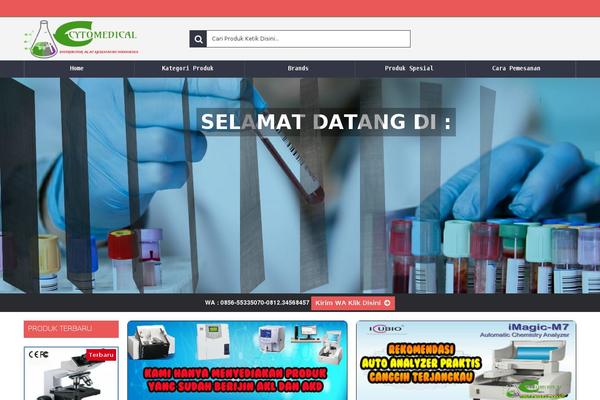Click the arrow icon on Kirim WA button

click(387, 303)
